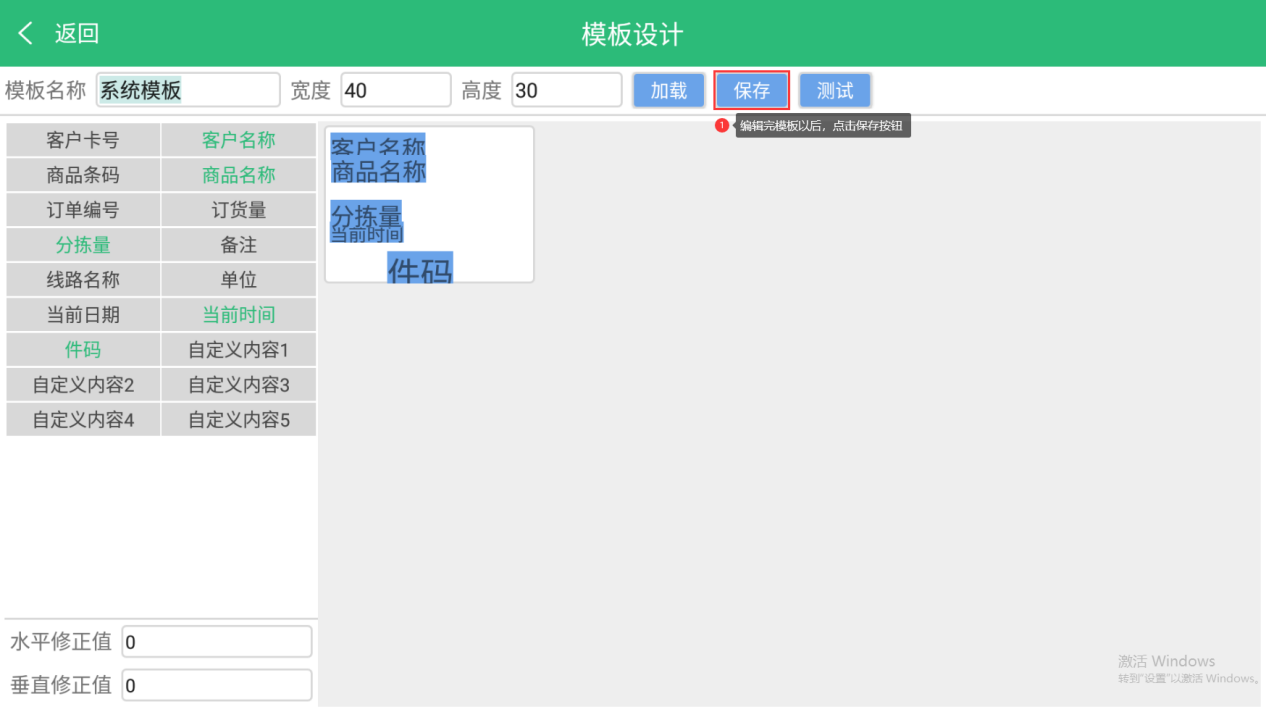
Task: Click the 水平修正值 input box
Action: (216, 642)
